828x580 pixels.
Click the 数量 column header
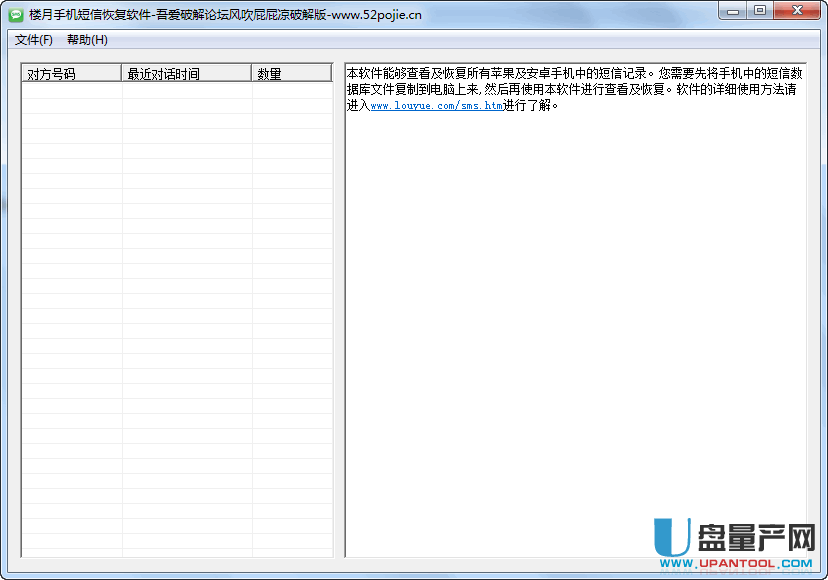(x=291, y=73)
